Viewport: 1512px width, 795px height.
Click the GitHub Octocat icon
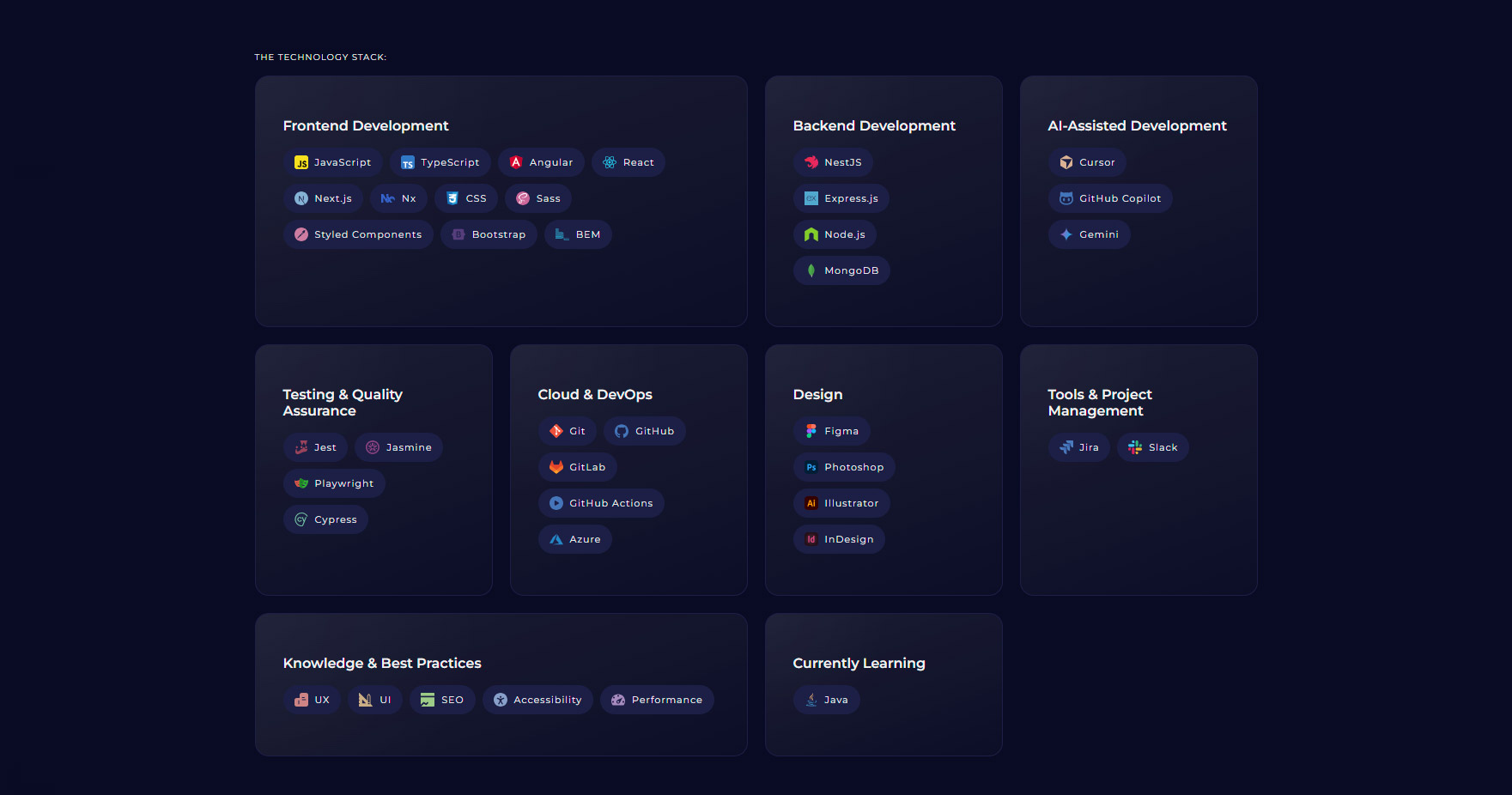[x=622, y=431]
